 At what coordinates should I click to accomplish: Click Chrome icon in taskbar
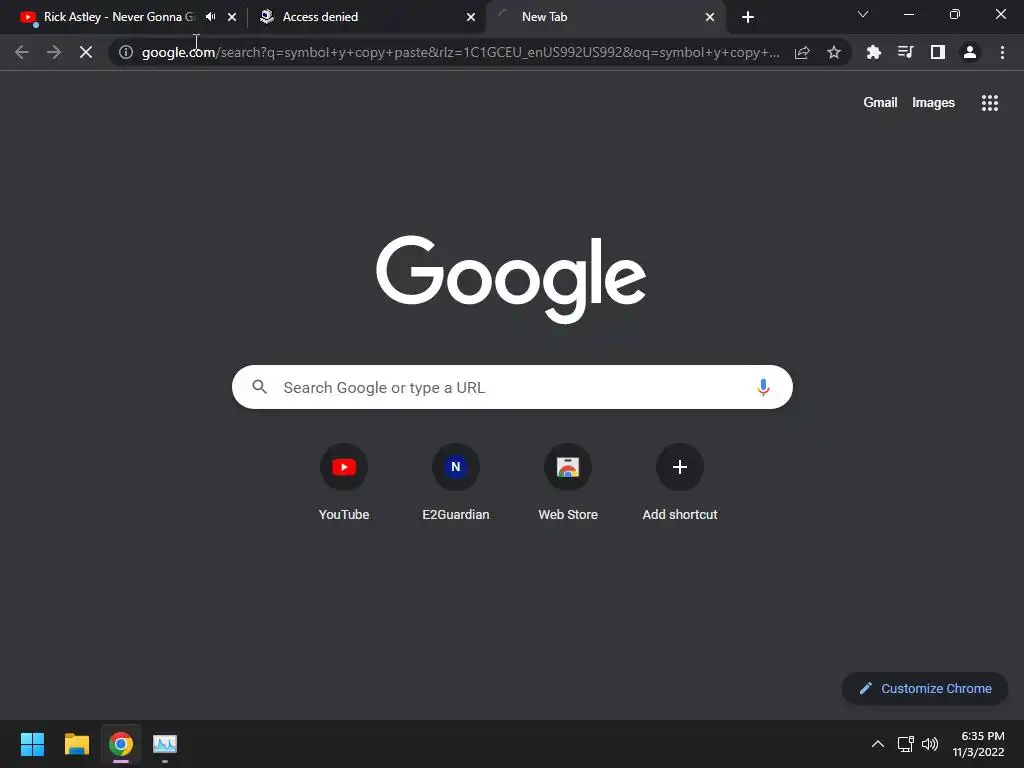[x=121, y=744]
